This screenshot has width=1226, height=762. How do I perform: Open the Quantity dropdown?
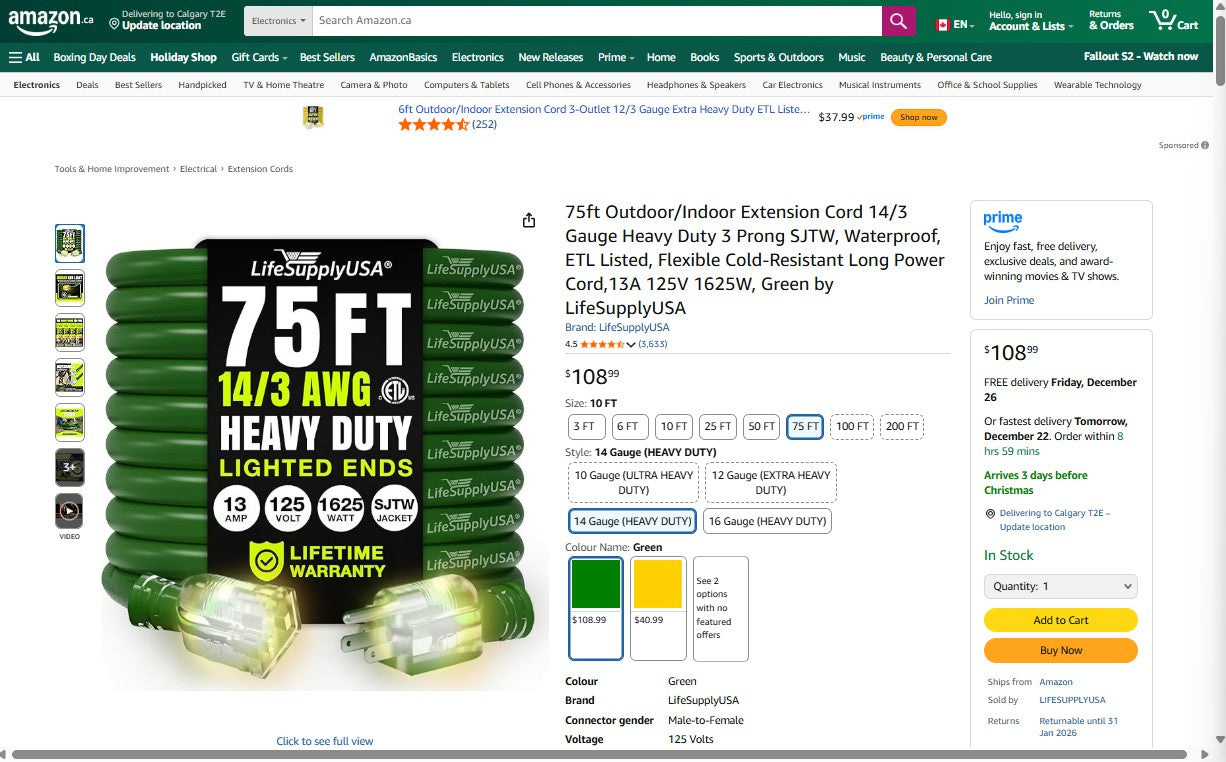click(1060, 586)
